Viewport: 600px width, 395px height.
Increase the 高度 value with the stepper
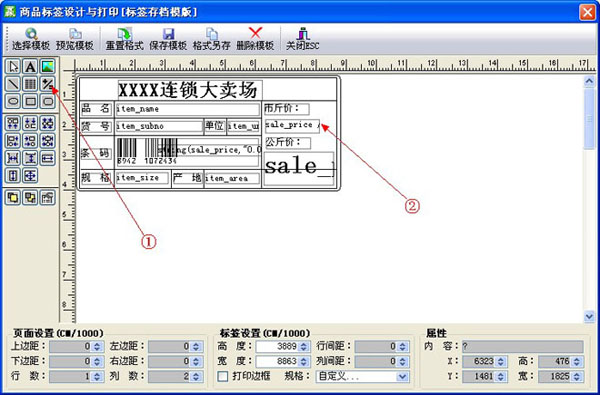304,344
